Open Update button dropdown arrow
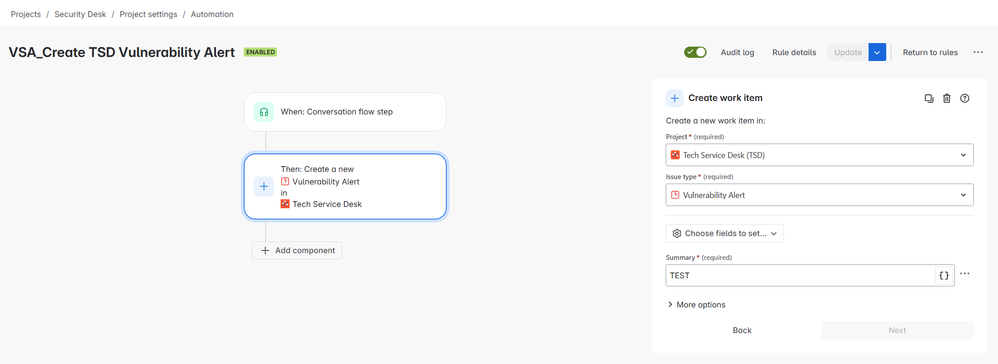The height and width of the screenshot is (364, 998). (876, 52)
